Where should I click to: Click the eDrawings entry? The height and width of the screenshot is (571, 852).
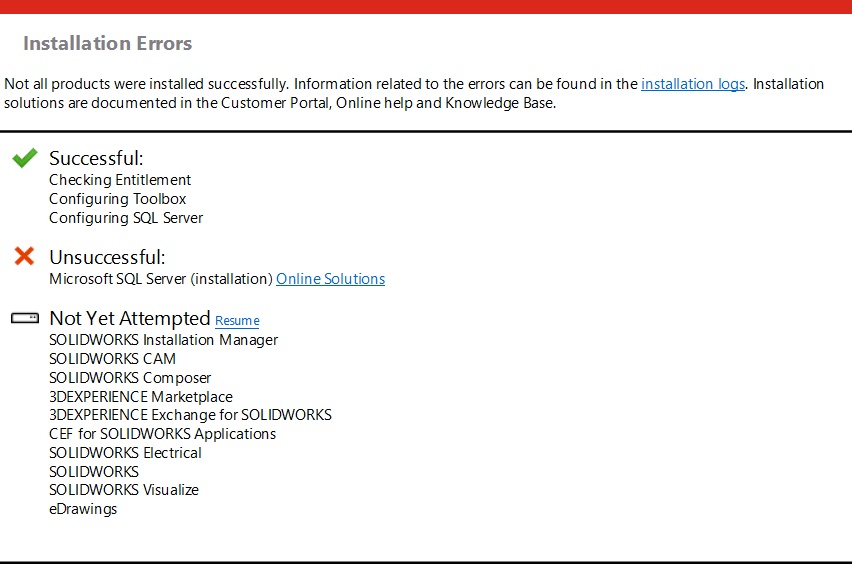click(83, 509)
